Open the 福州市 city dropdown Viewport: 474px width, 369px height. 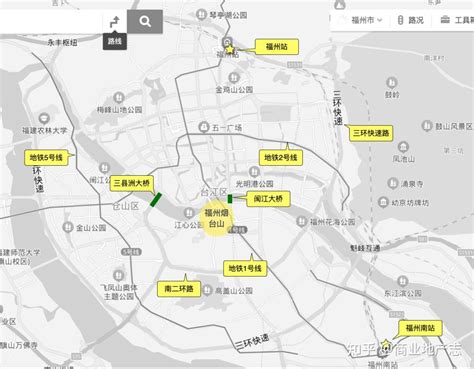367,20
